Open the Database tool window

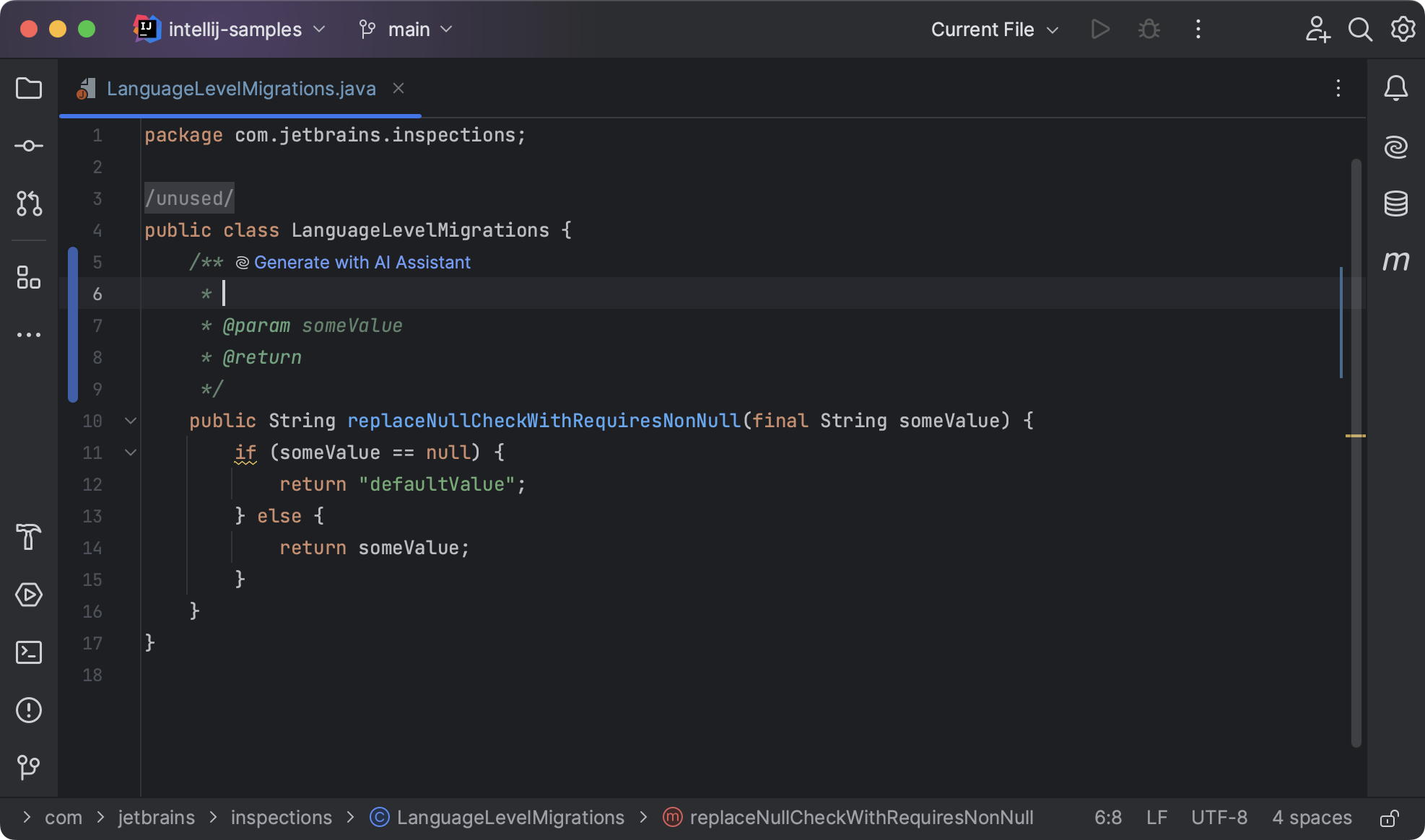pos(1396,204)
